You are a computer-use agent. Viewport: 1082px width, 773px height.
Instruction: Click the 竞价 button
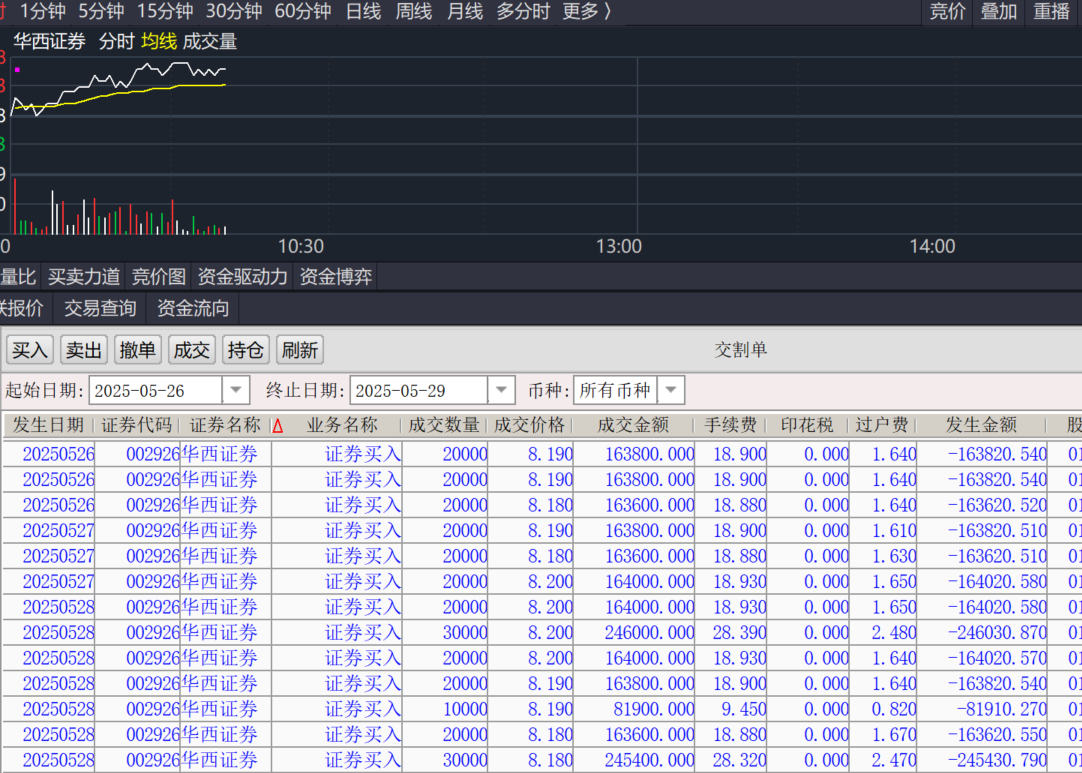[x=947, y=11]
